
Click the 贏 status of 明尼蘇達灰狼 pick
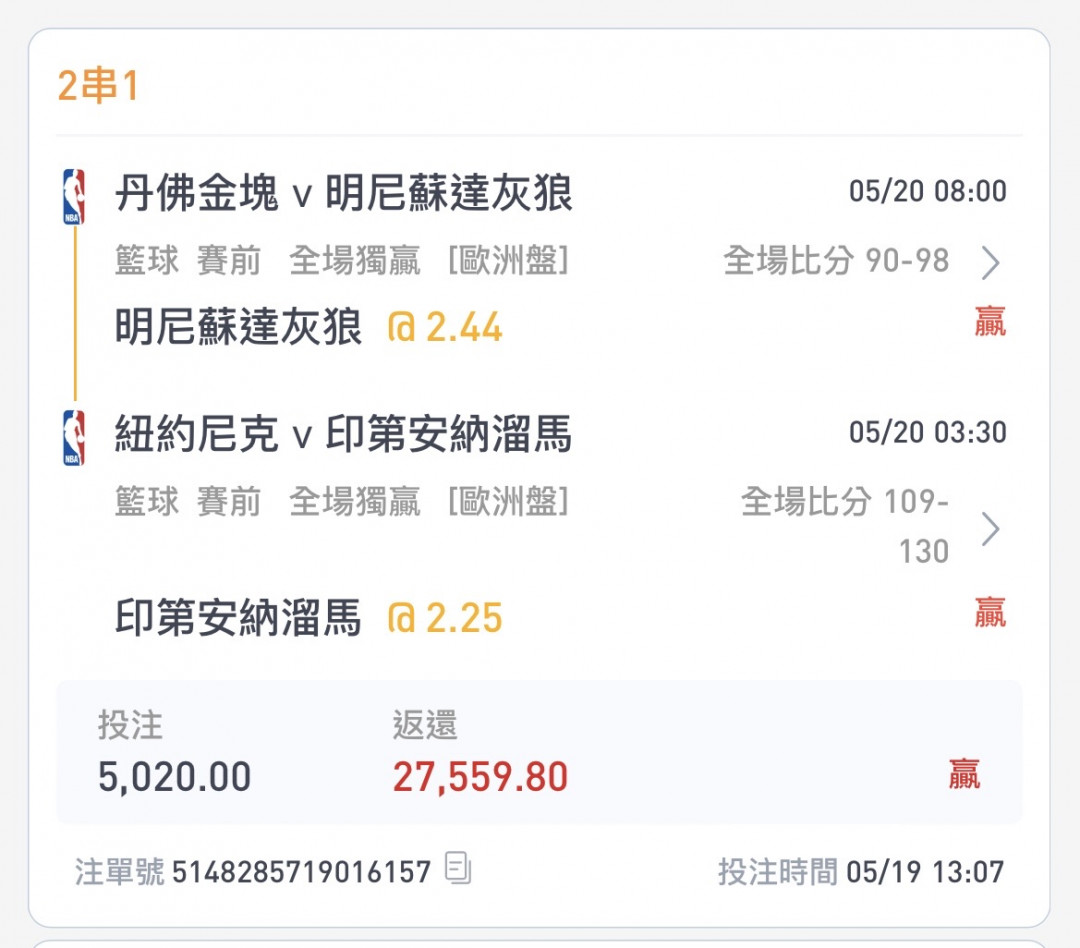pyautogui.click(x=989, y=322)
